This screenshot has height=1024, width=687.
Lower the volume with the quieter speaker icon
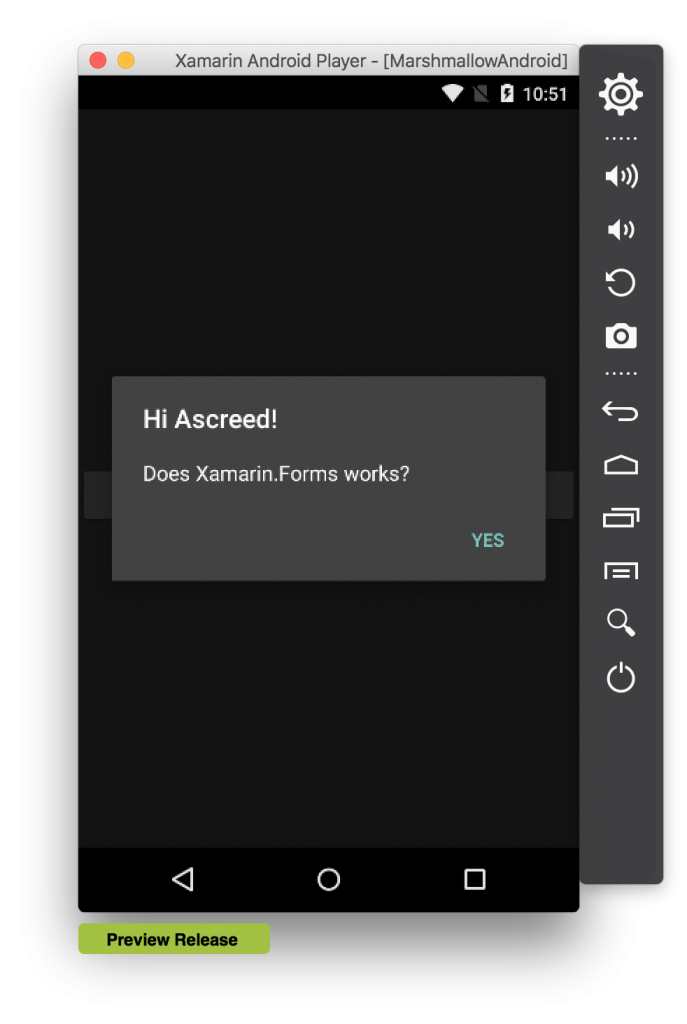click(x=620, y=229)
